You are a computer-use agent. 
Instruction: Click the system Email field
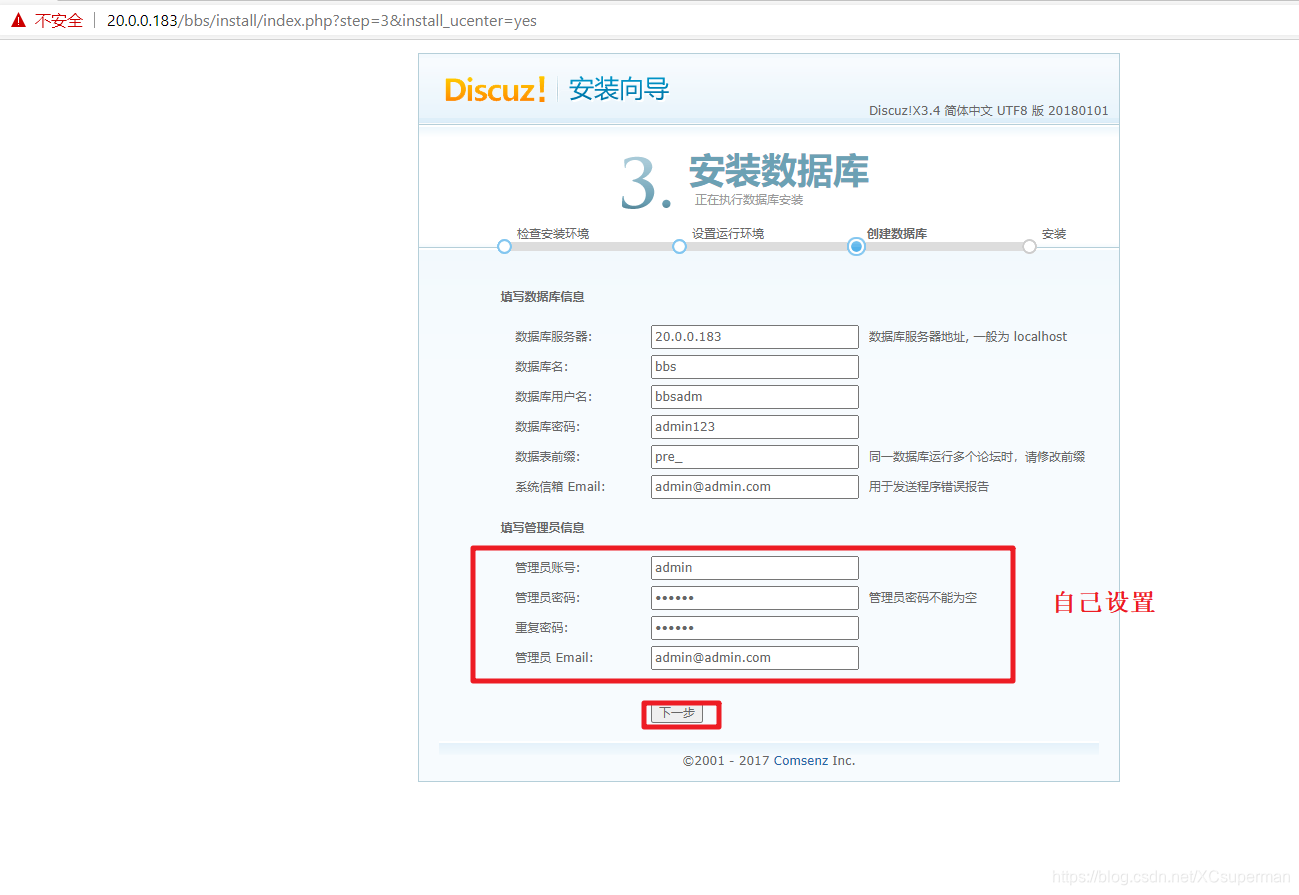click(754, 487)
